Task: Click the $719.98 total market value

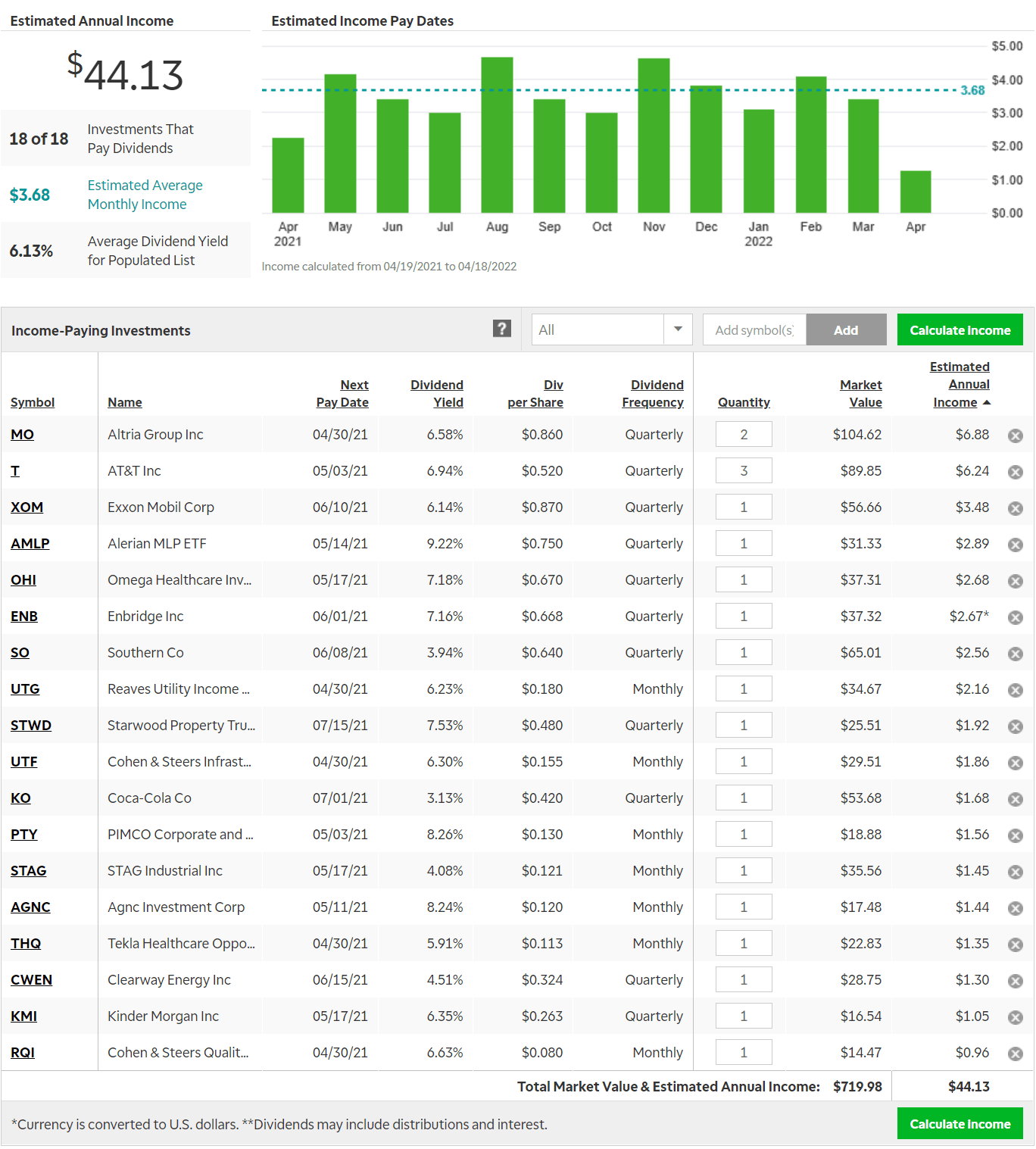Action: pos(857,1086)
